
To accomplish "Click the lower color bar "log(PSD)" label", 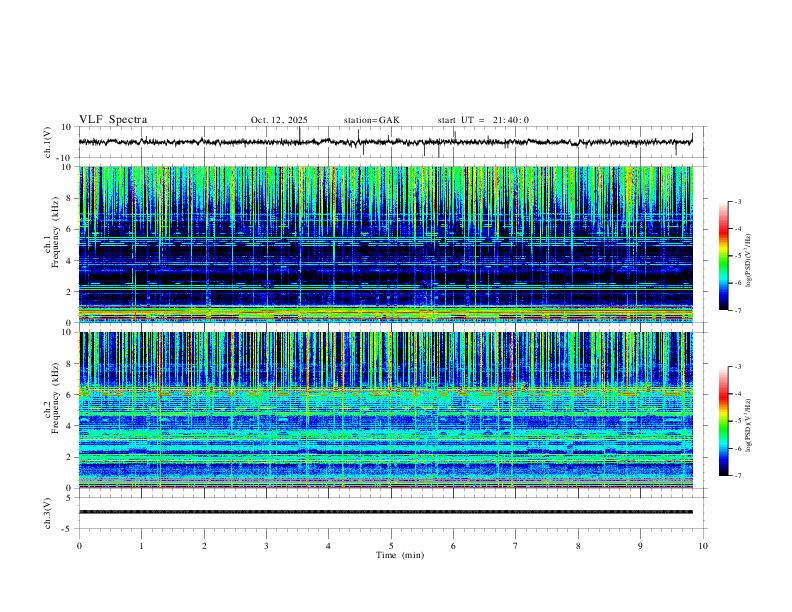I will point(749,426).
